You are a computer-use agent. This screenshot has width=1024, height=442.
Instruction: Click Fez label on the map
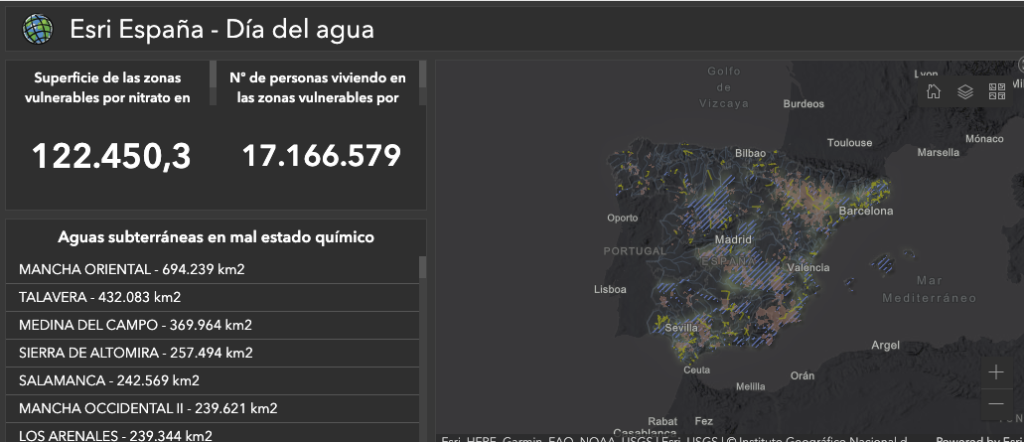coord(704,421)
